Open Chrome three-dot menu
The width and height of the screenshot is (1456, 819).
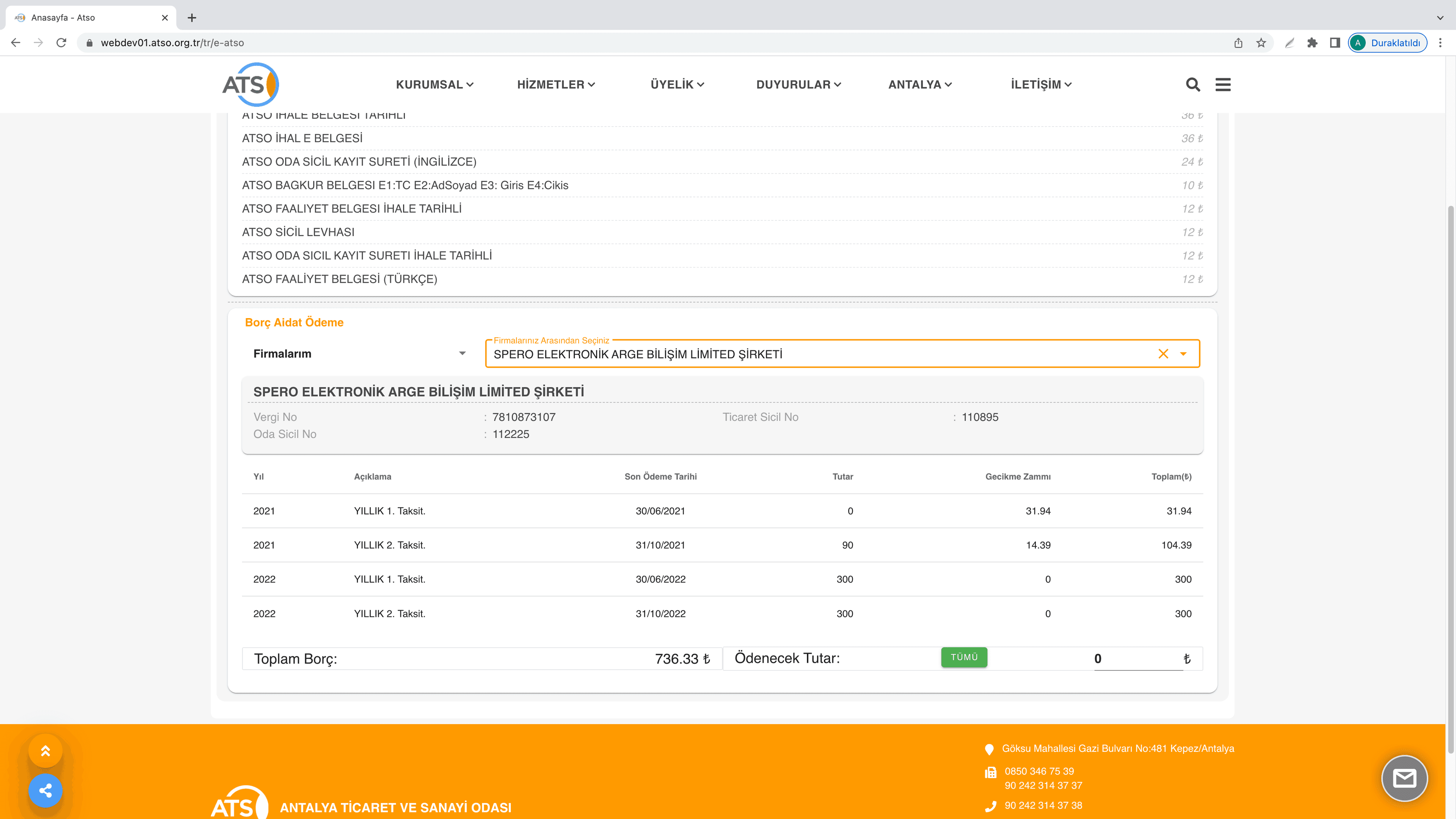[x=1440, y=42]
